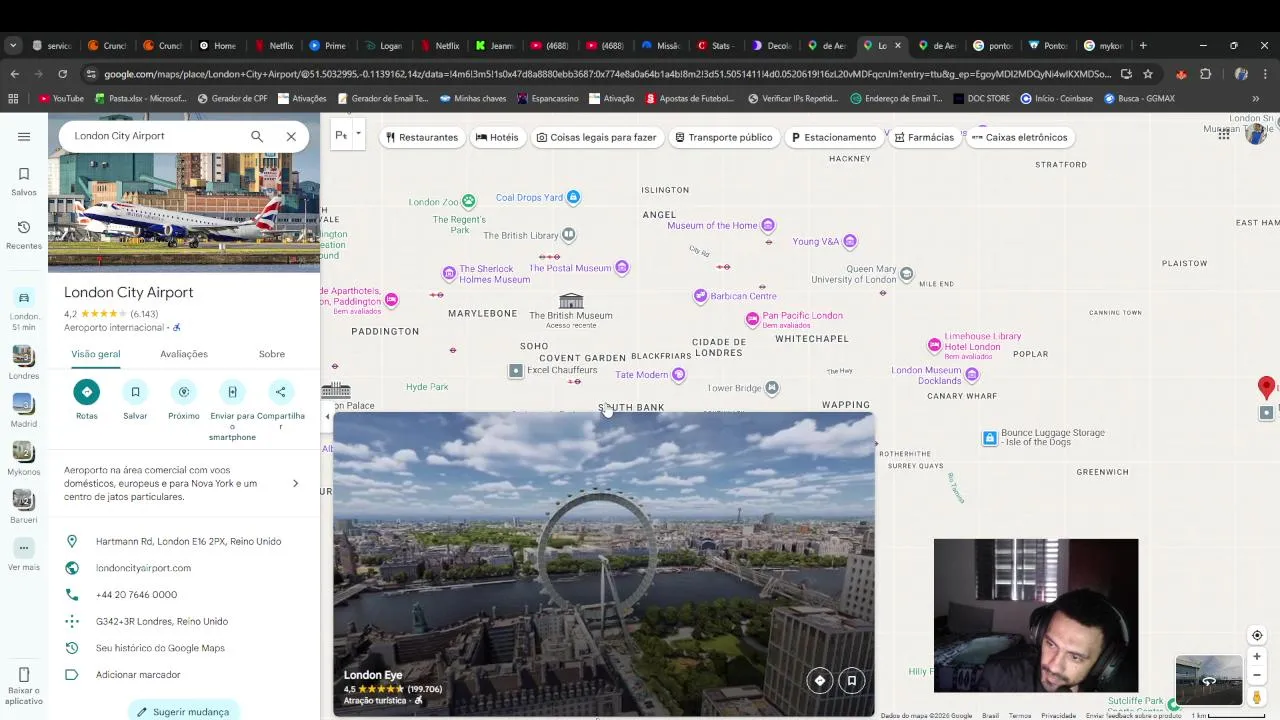Click the Tate Modern map marker
The height and width of the screenshot is (720, 1280).
[679, 375]
